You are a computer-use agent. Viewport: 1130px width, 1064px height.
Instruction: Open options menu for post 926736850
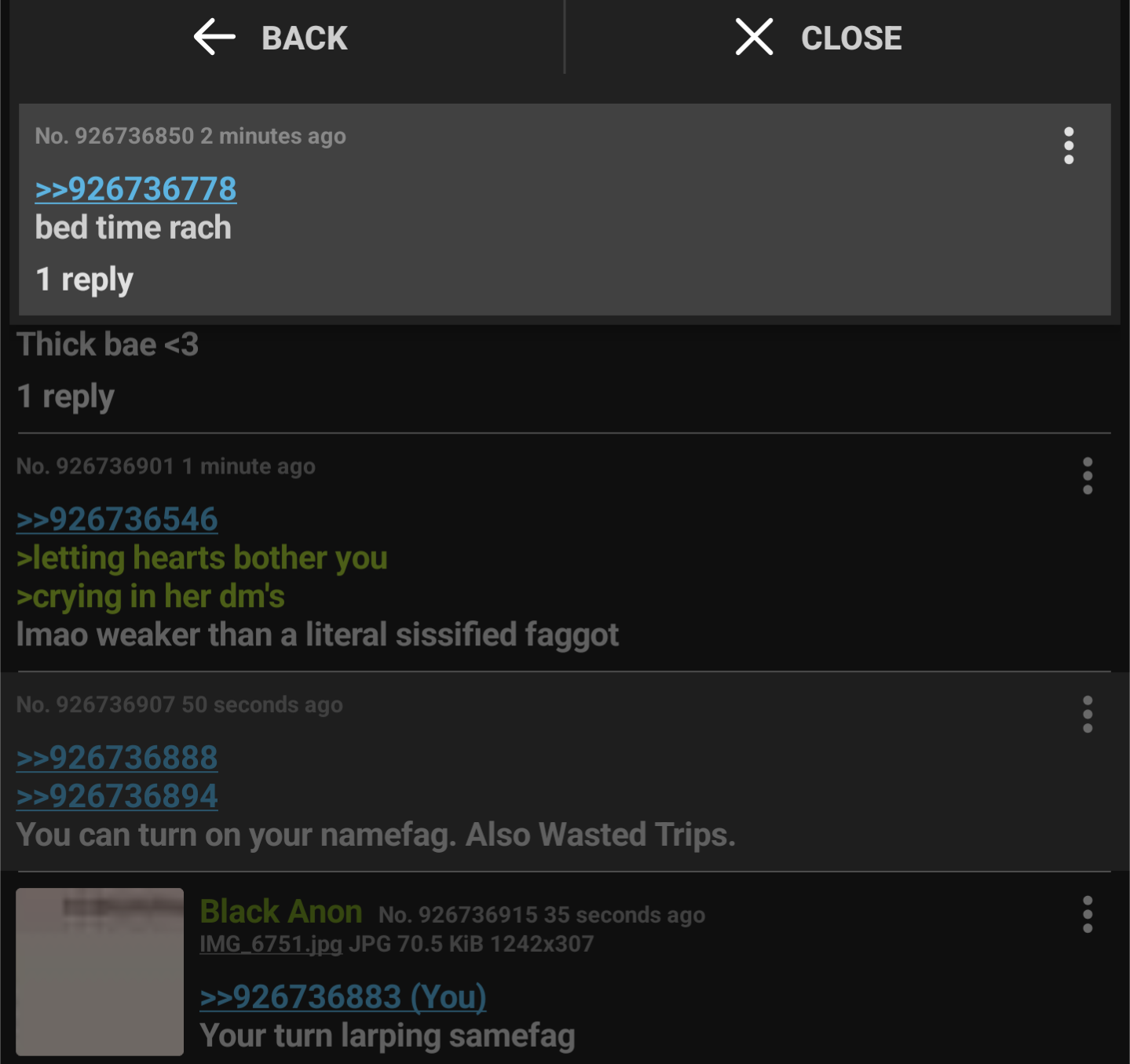click(1068, 145)
